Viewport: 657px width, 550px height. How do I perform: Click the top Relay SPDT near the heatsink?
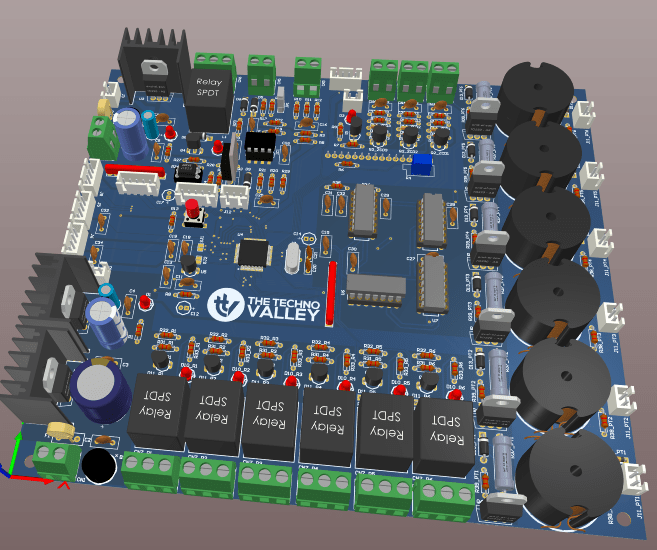coord(211,97)
